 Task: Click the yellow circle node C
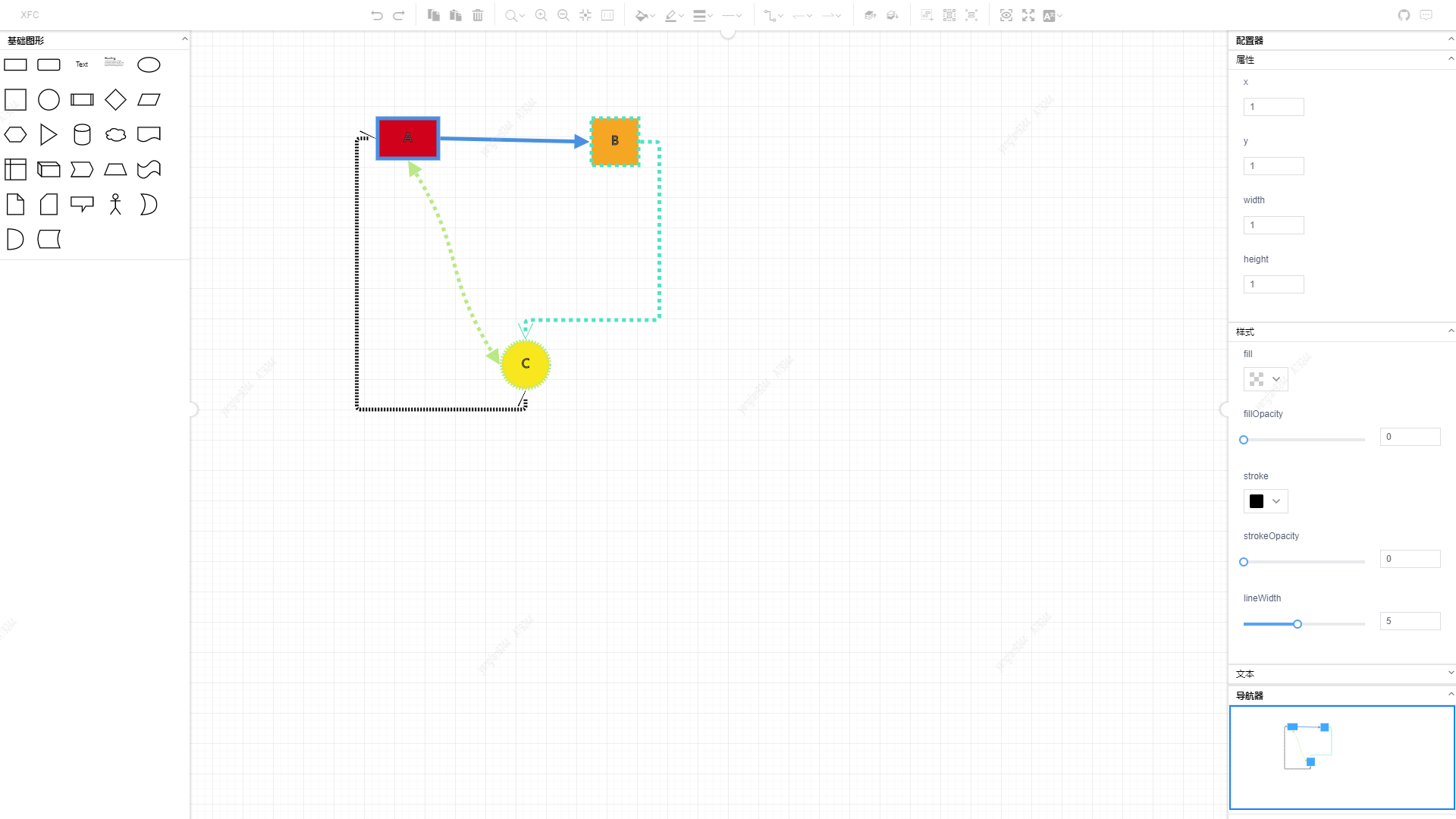pyautogui.click(x=526, y=365)
